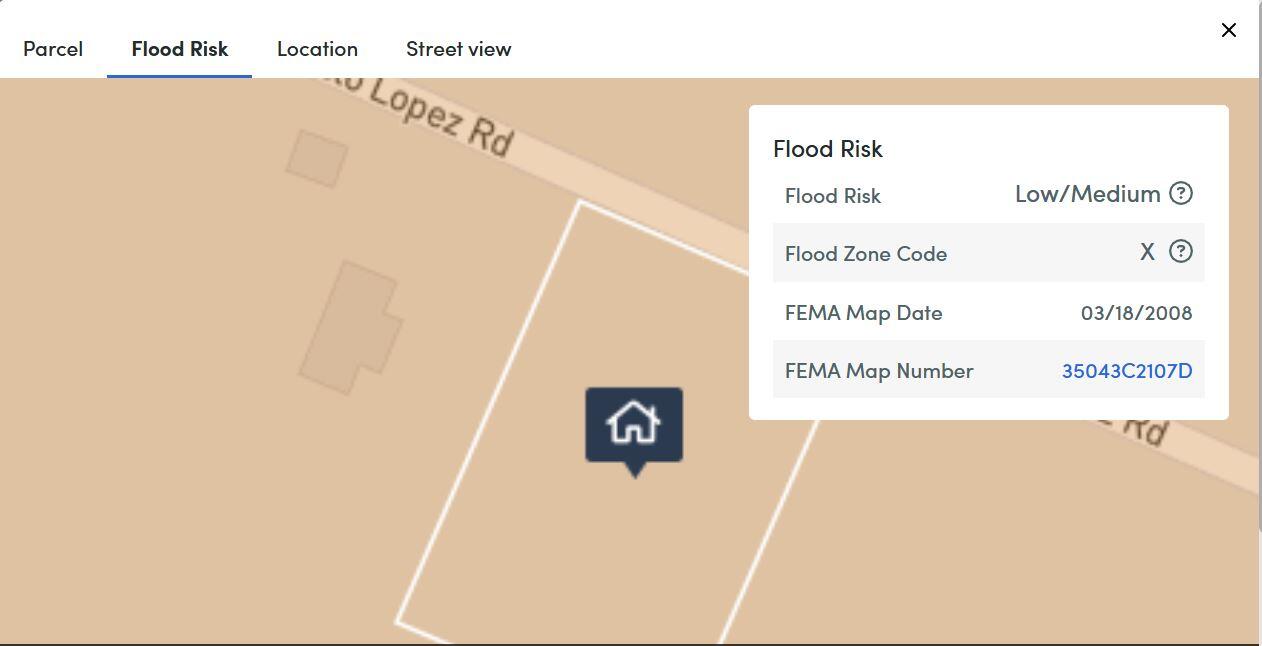Click the Flood Zone Code value X

coord(1147,252)
